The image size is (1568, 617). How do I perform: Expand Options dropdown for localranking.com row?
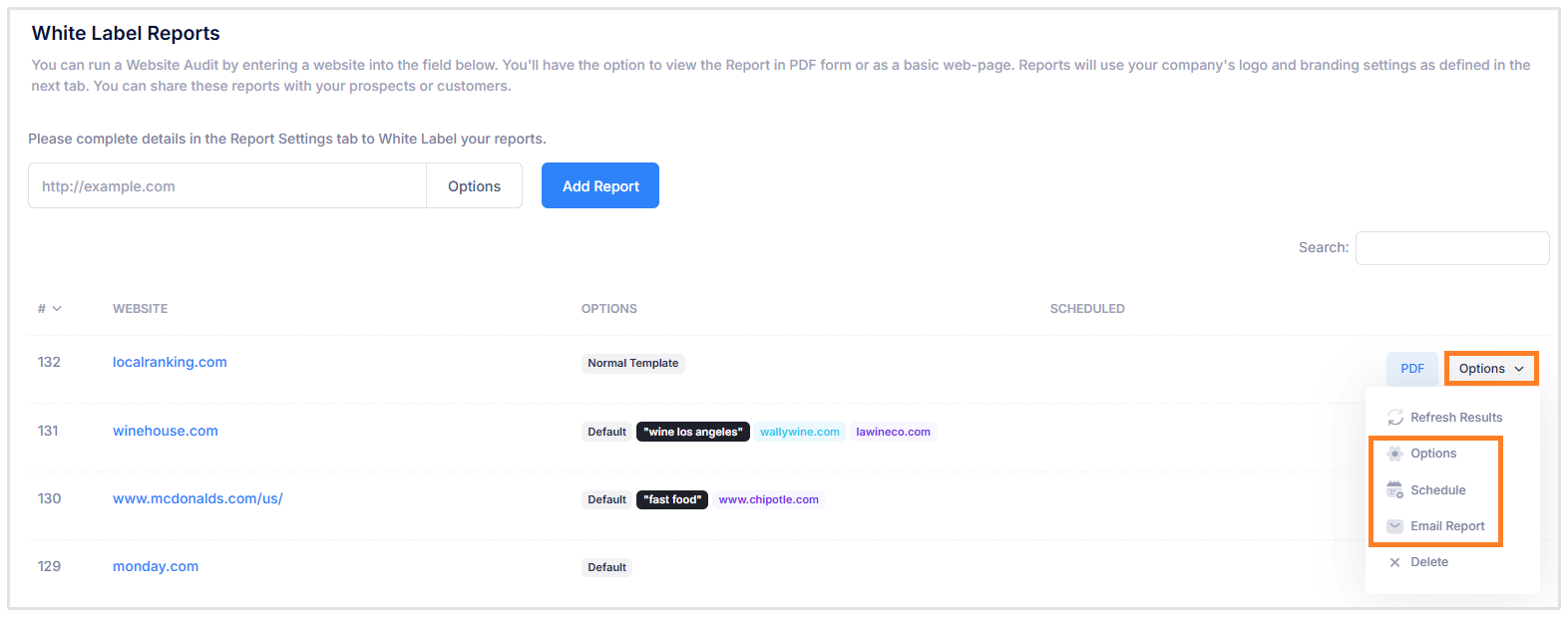pos(1491,369)
